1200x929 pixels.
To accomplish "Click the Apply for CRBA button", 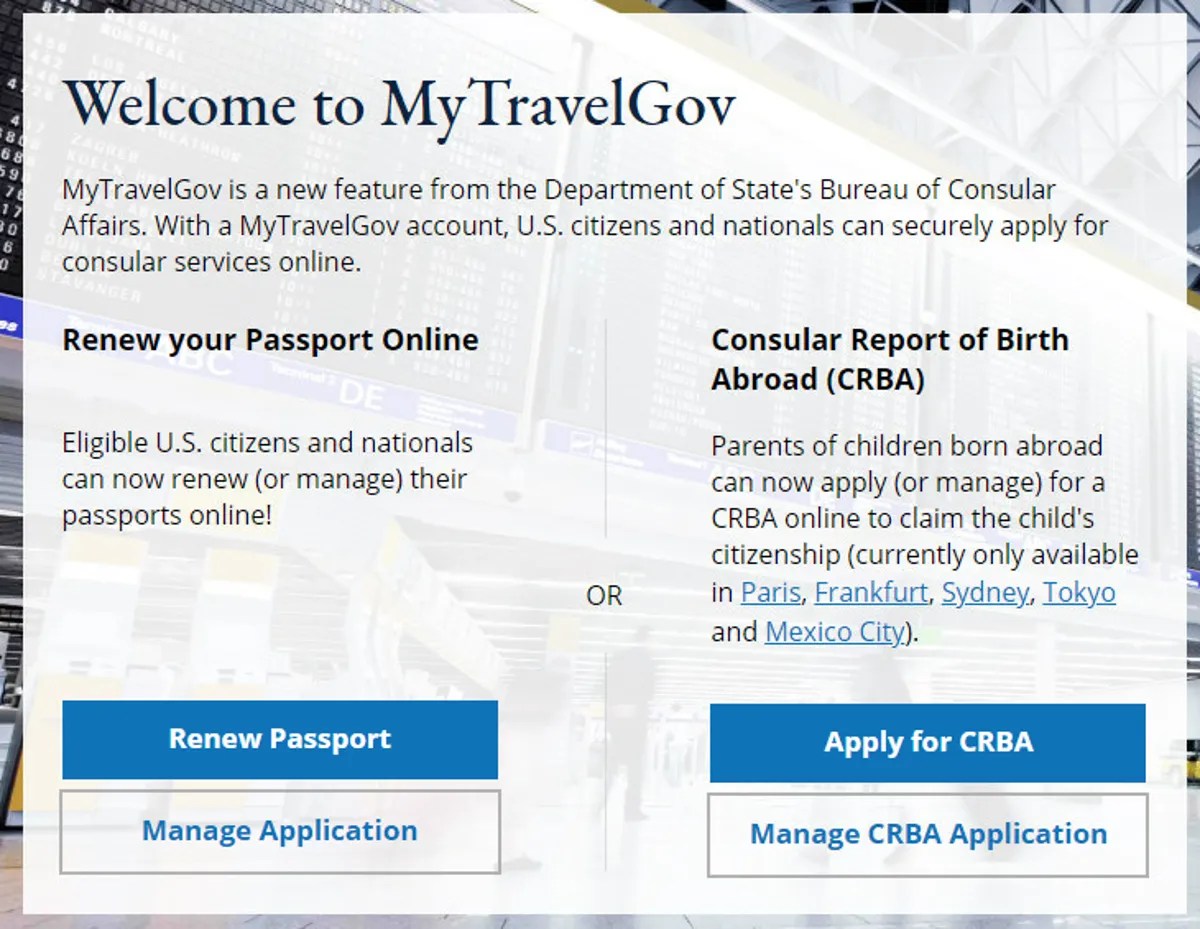I will (x=927, y=742).
